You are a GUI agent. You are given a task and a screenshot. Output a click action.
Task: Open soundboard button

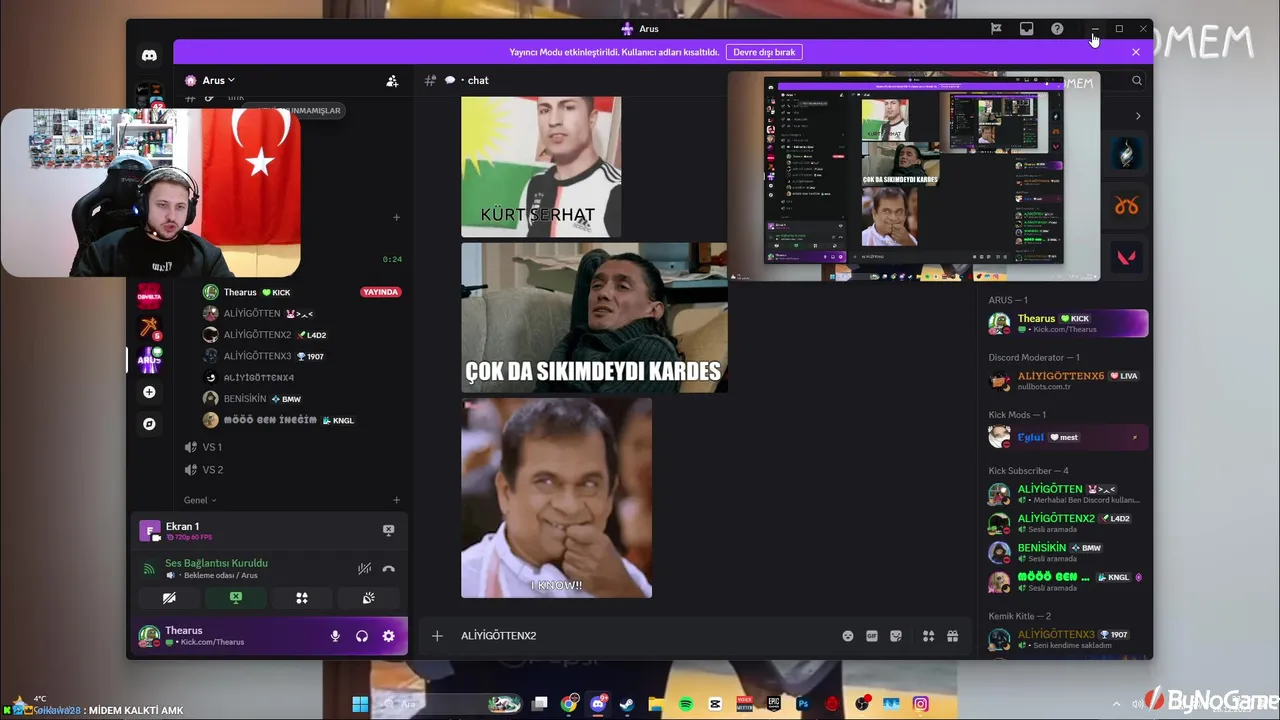tap(368, 598)
